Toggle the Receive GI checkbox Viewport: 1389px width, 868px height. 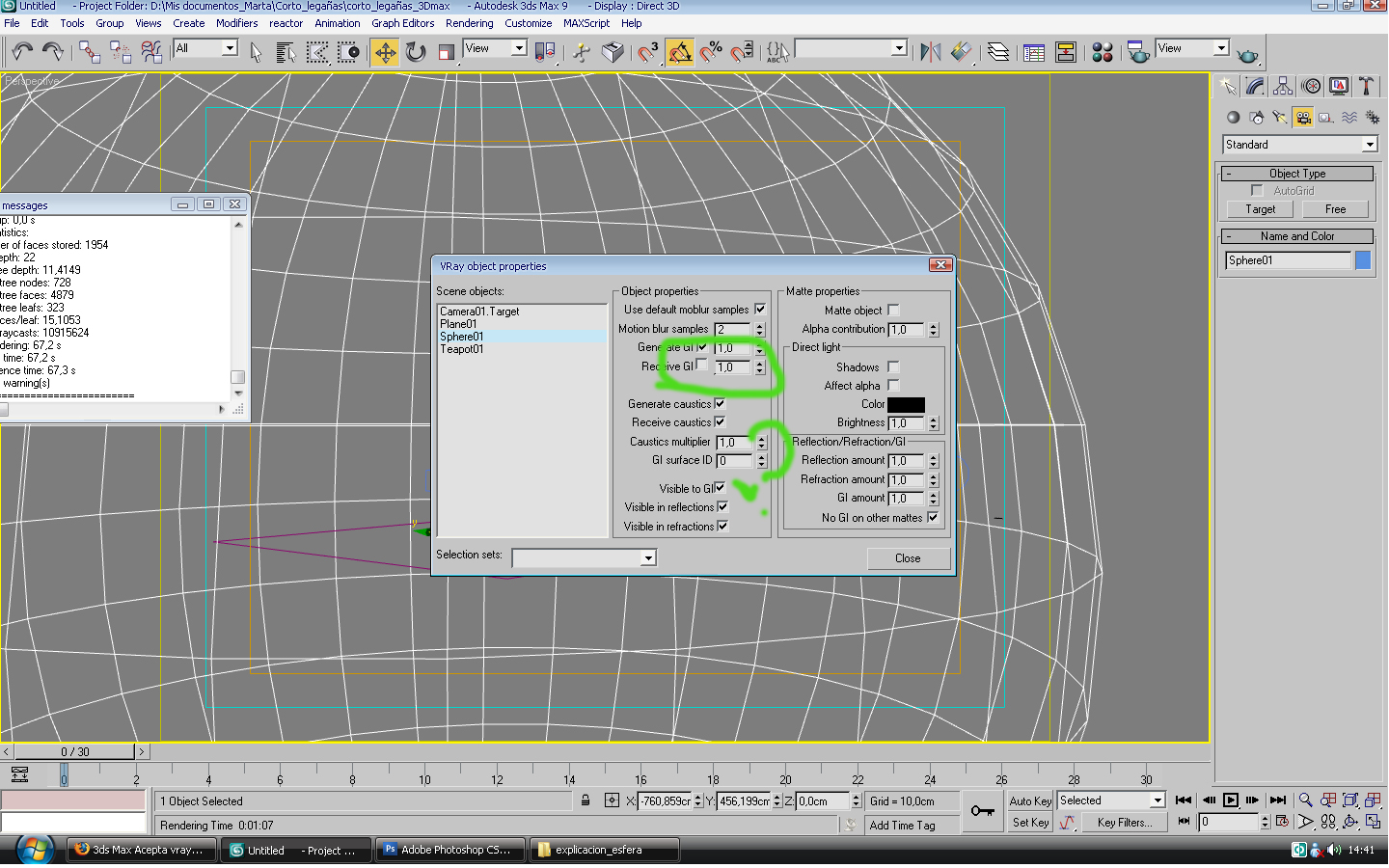(x=702, y=366)
